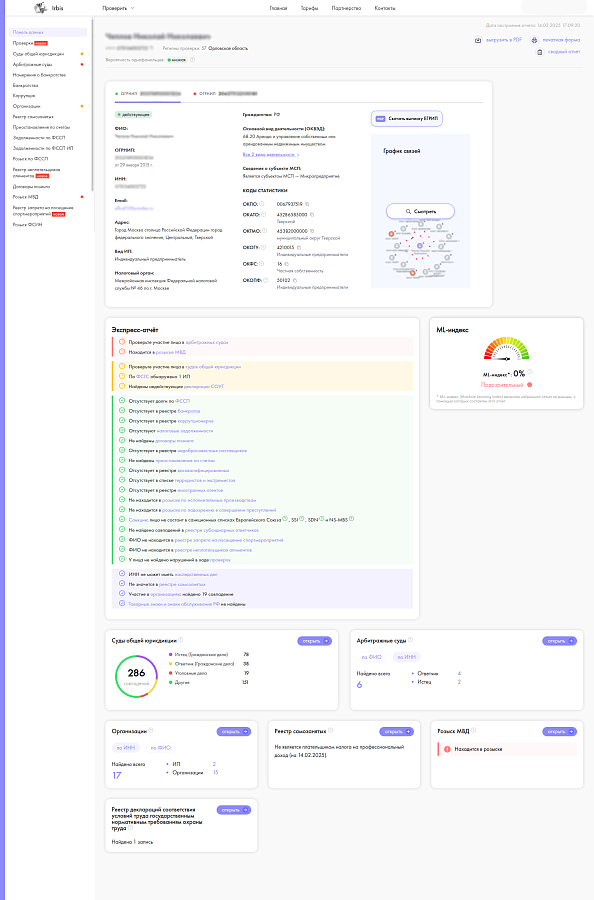594x900 pixels.
Task: Click the Irbis logo icon
Action: (x=40, y=8)
